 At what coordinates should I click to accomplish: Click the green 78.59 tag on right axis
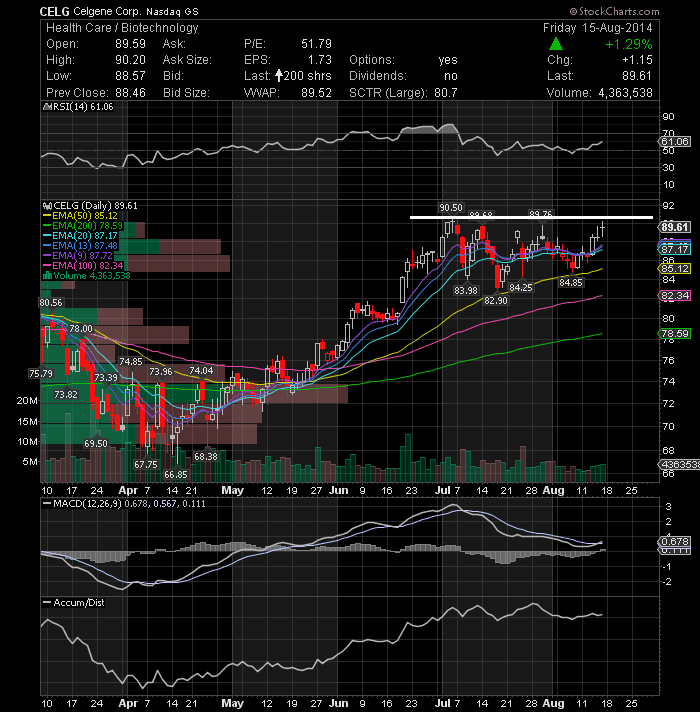(x=675, y=333)
